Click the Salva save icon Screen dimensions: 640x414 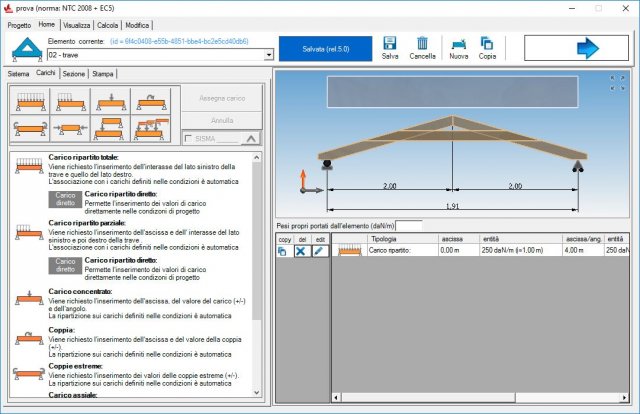390,44
